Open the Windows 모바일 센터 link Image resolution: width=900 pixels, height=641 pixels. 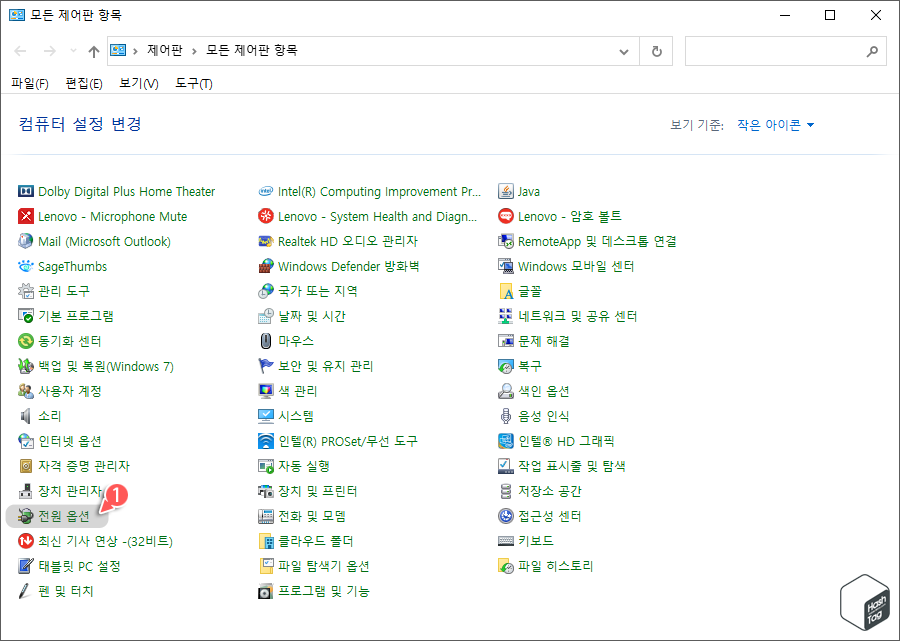tap(576, 266)
